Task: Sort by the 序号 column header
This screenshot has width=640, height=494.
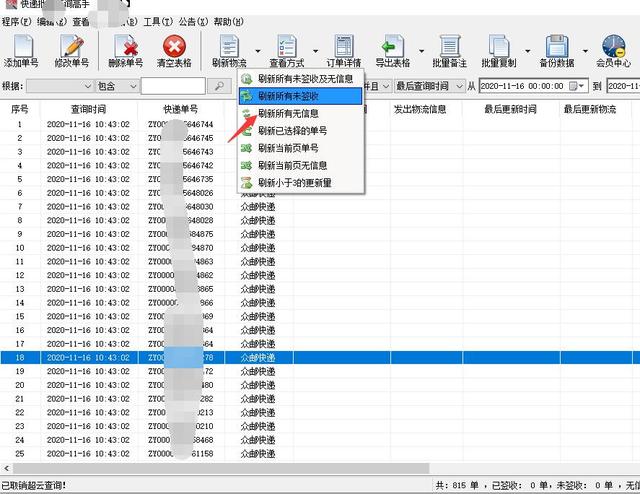Action: [20, 109]
